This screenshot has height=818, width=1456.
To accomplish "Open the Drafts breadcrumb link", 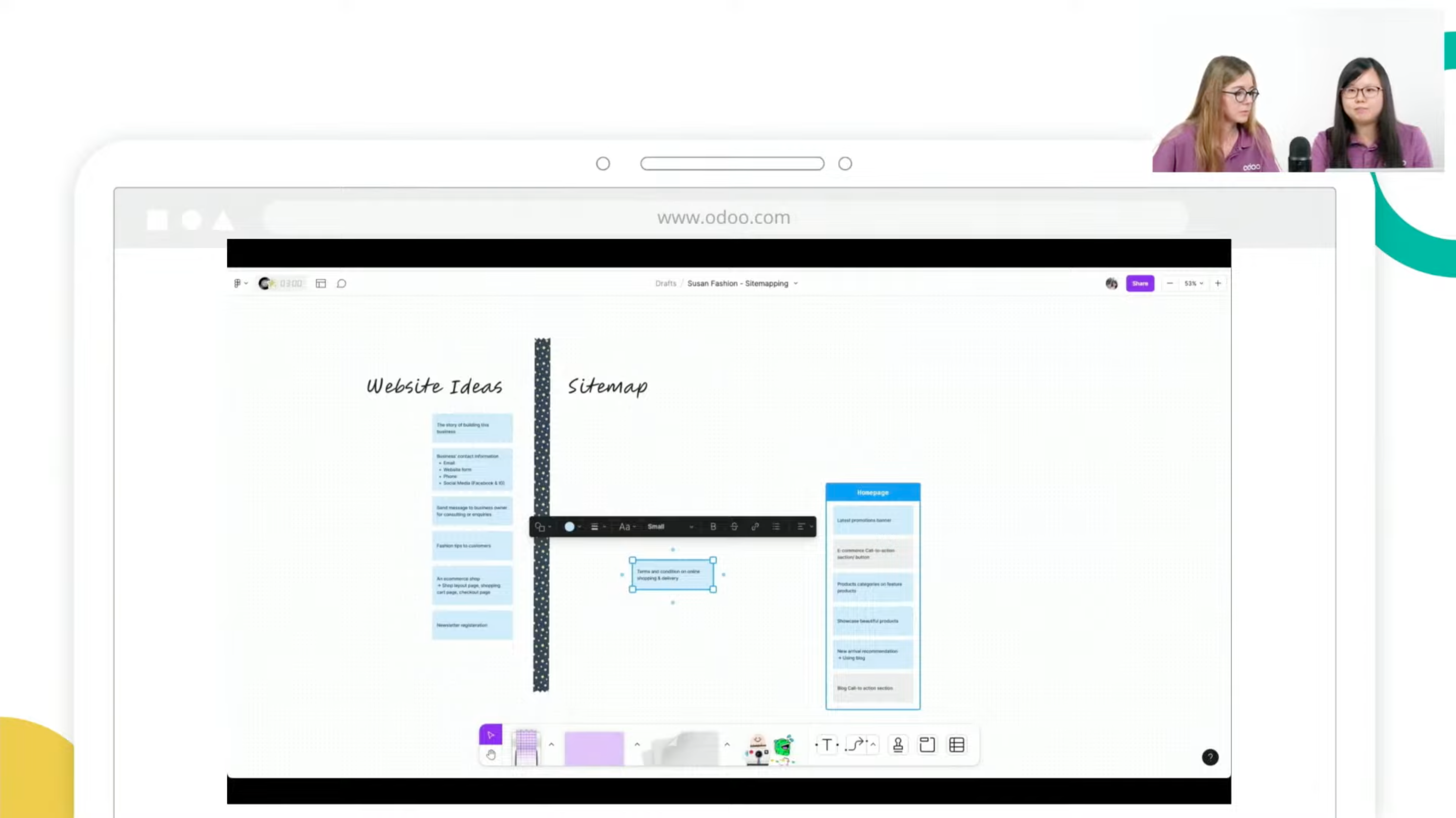I will tap(665, 283).
